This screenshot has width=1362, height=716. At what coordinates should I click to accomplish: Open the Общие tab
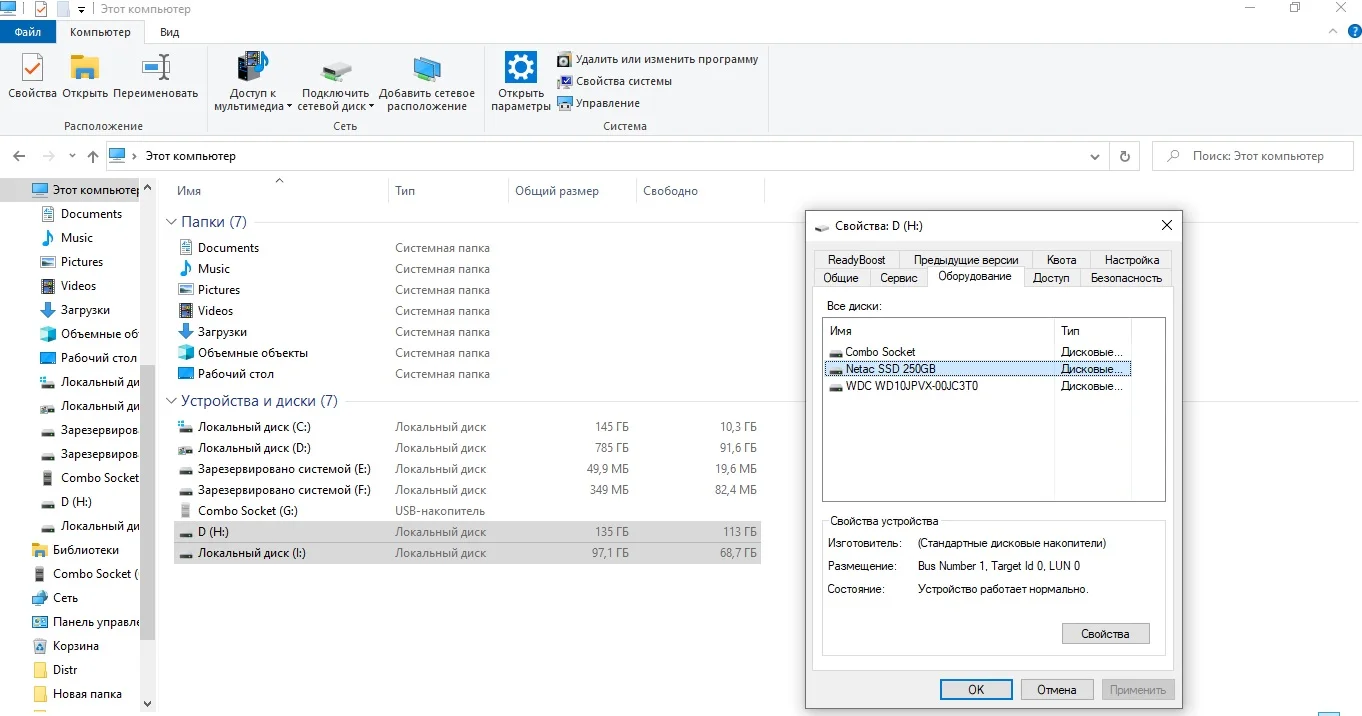pyautogui.click(x=841, y=278)
